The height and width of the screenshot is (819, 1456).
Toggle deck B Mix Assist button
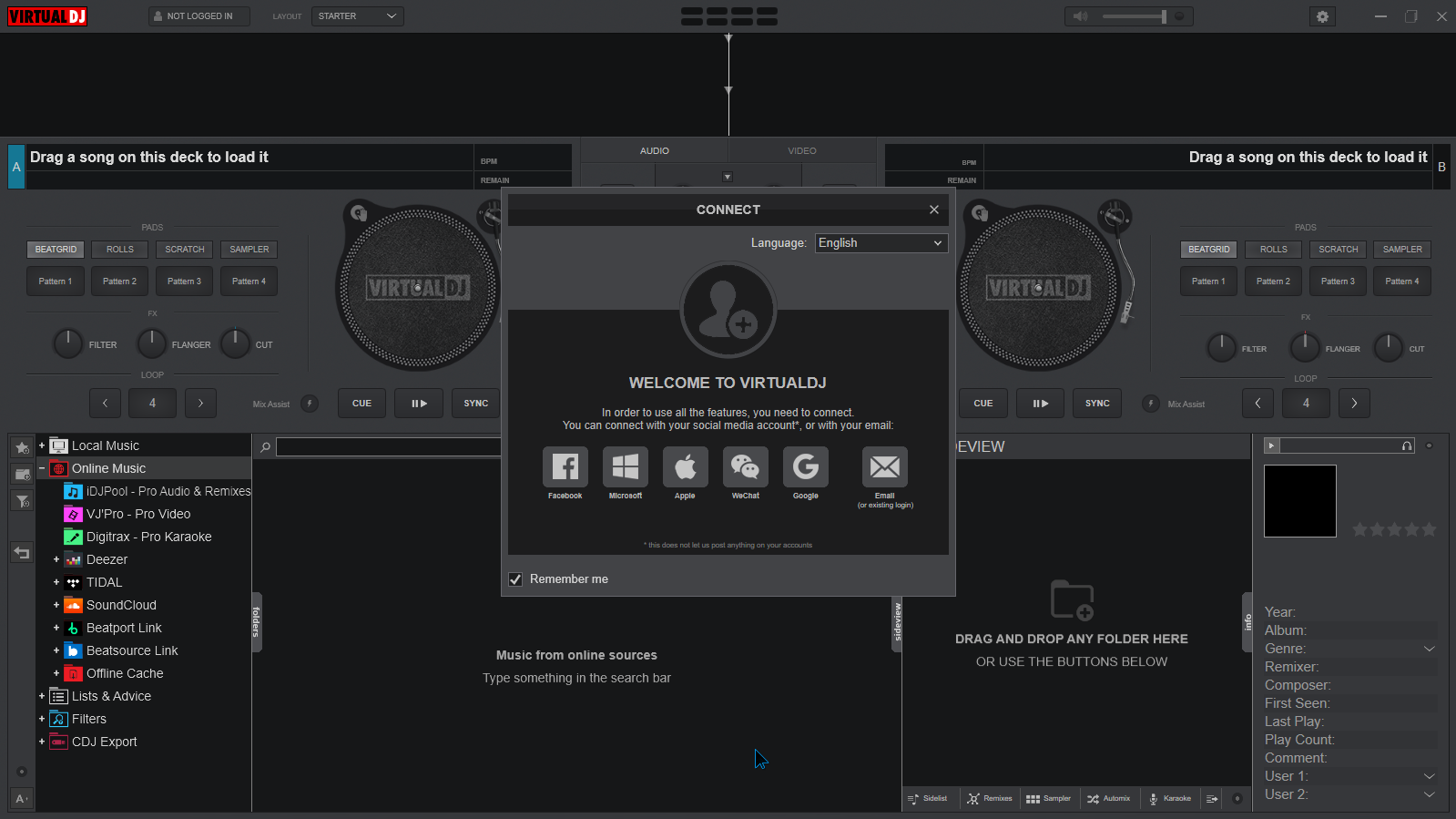1151,404
